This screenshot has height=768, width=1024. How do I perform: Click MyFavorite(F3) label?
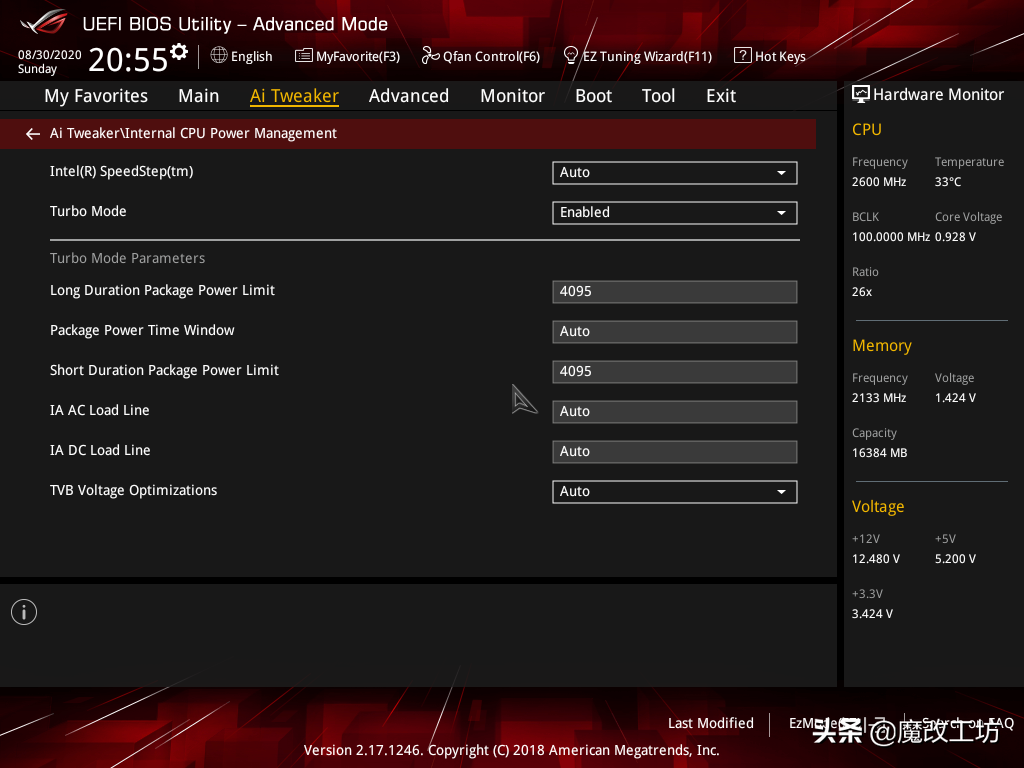tap(358, 57)
